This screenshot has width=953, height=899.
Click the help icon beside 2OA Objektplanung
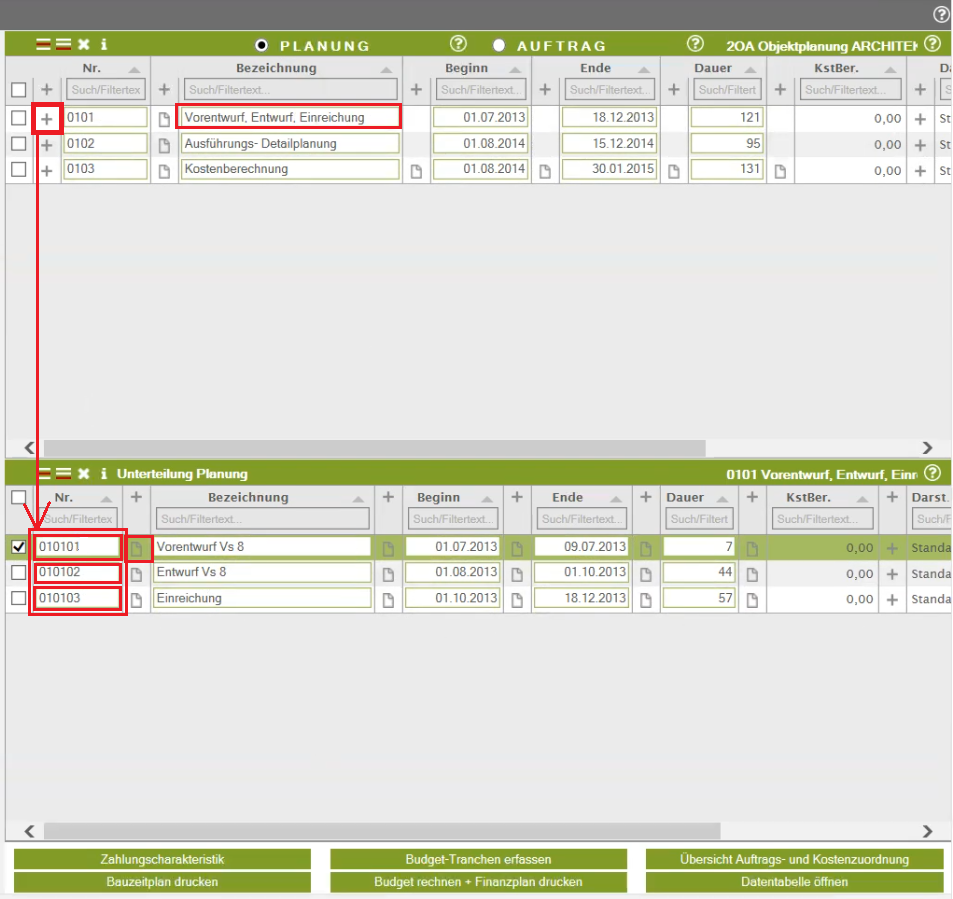[932, 44]
